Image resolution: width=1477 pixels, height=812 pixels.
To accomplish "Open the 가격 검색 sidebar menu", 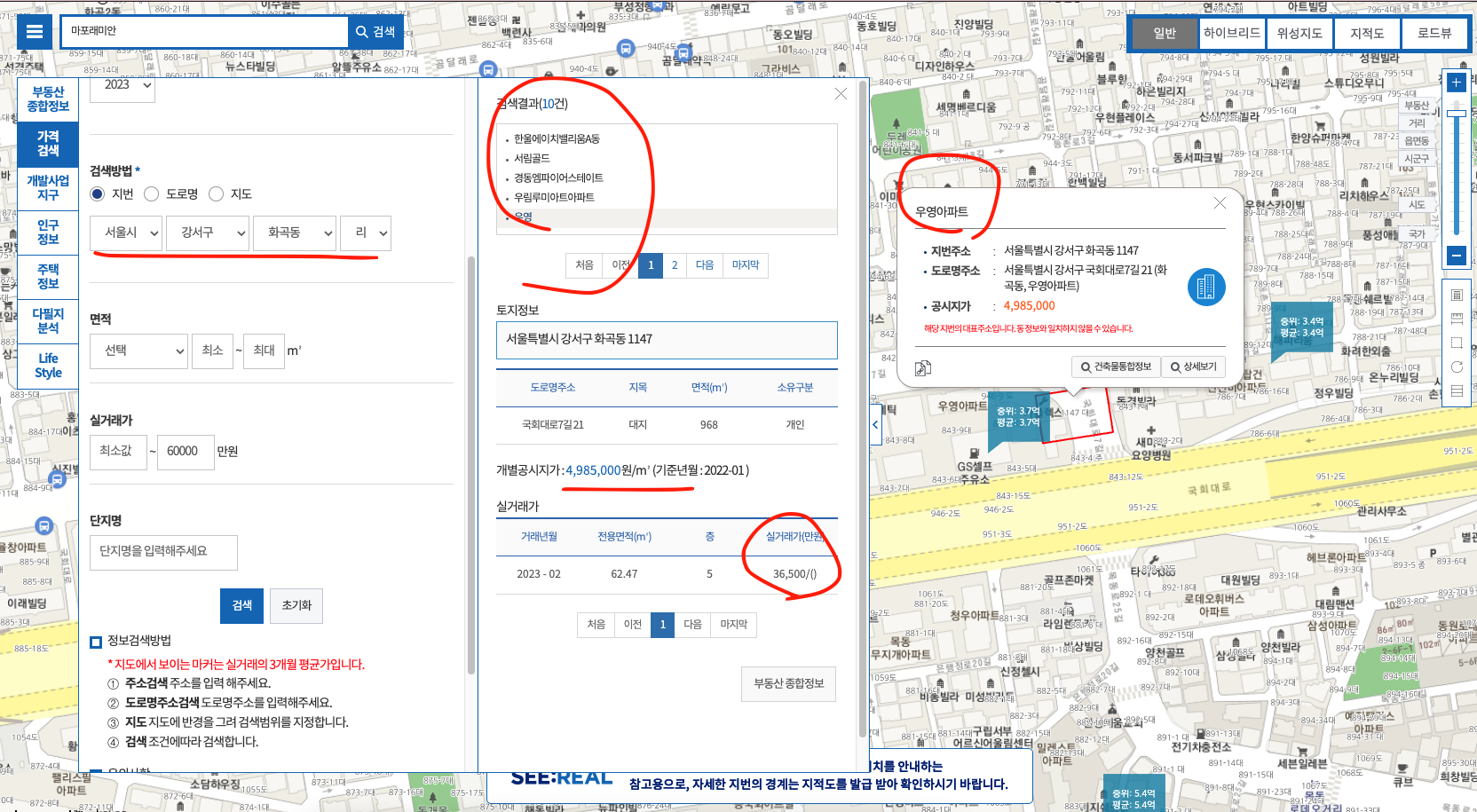I will click(48, 144).
